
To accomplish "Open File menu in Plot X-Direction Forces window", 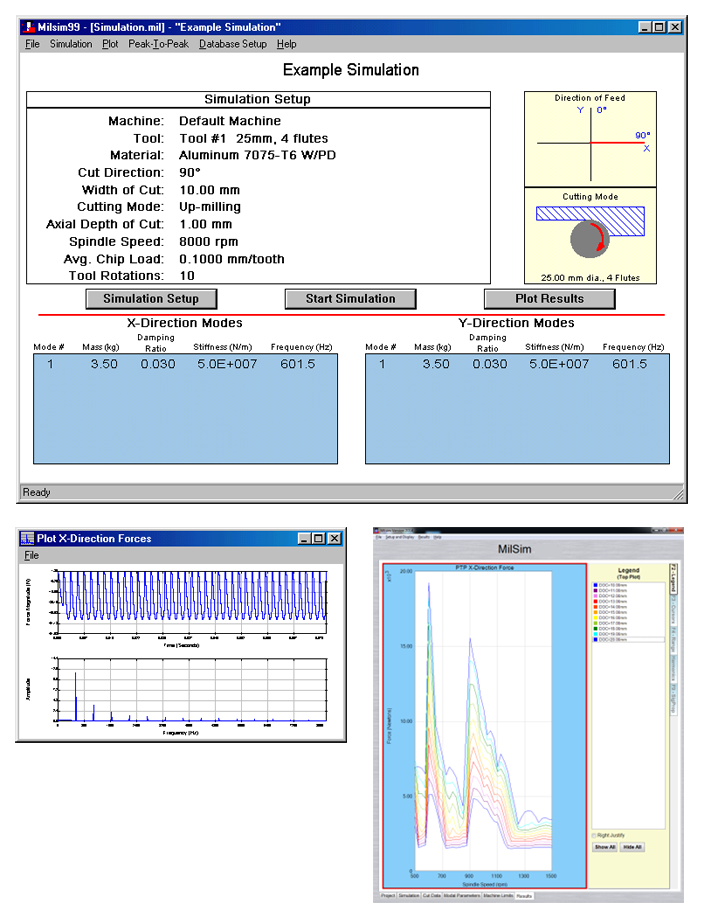I will (31, 555).
